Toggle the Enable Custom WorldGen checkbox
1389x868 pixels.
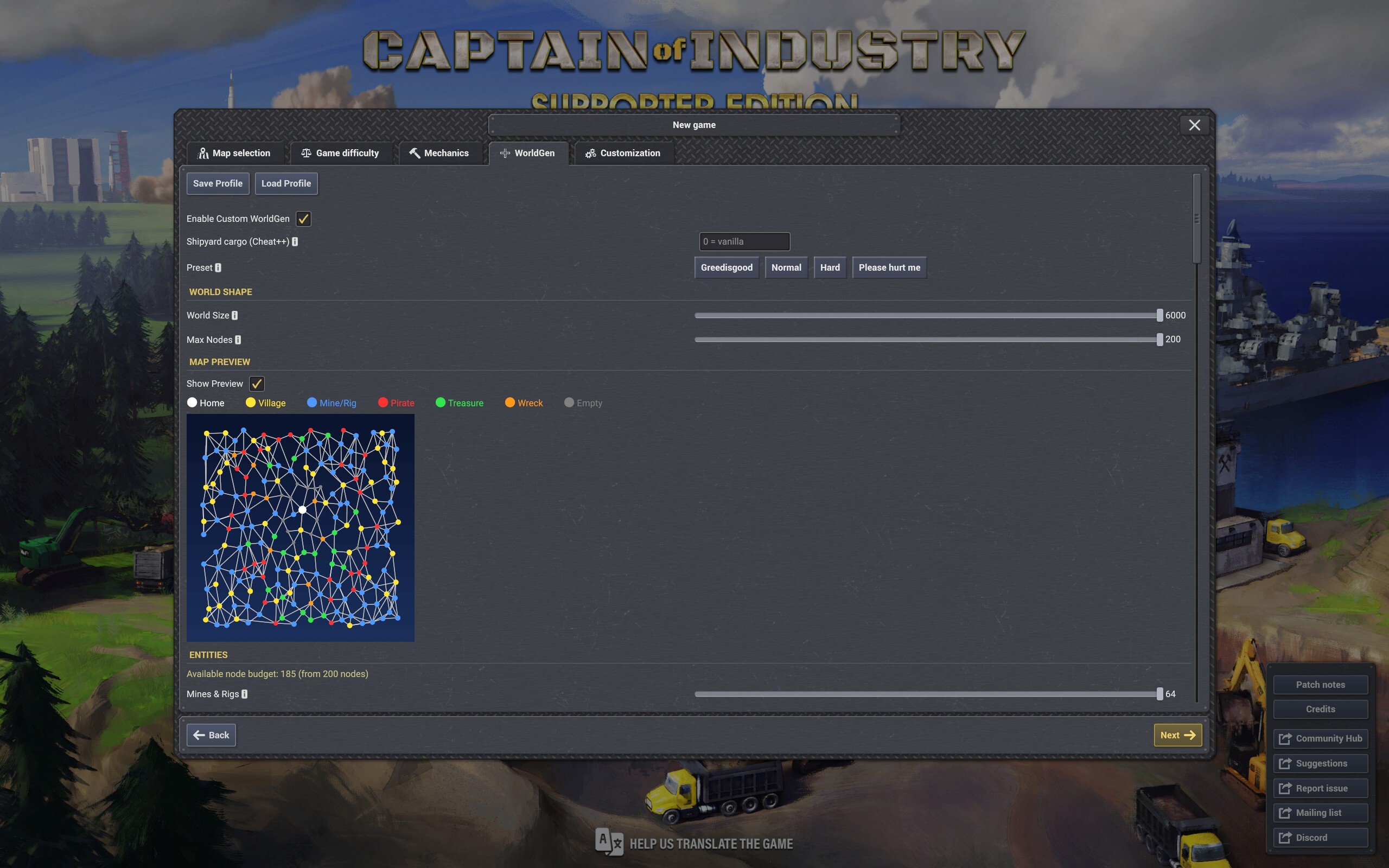coord(303,219)
